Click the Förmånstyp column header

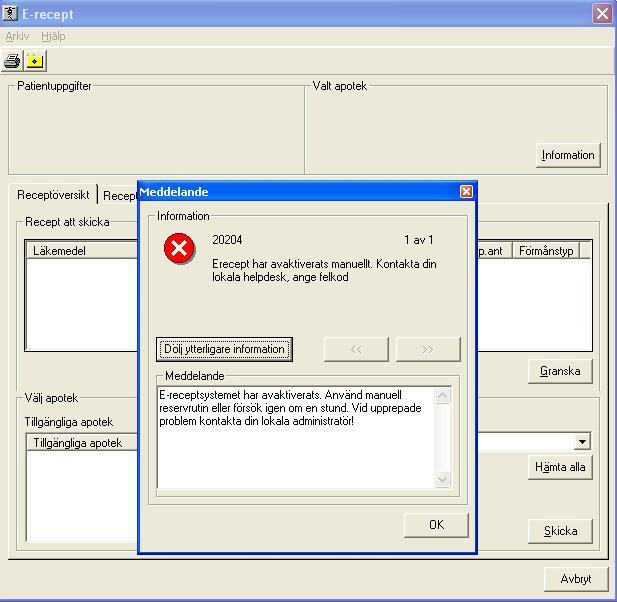(546, 251)
